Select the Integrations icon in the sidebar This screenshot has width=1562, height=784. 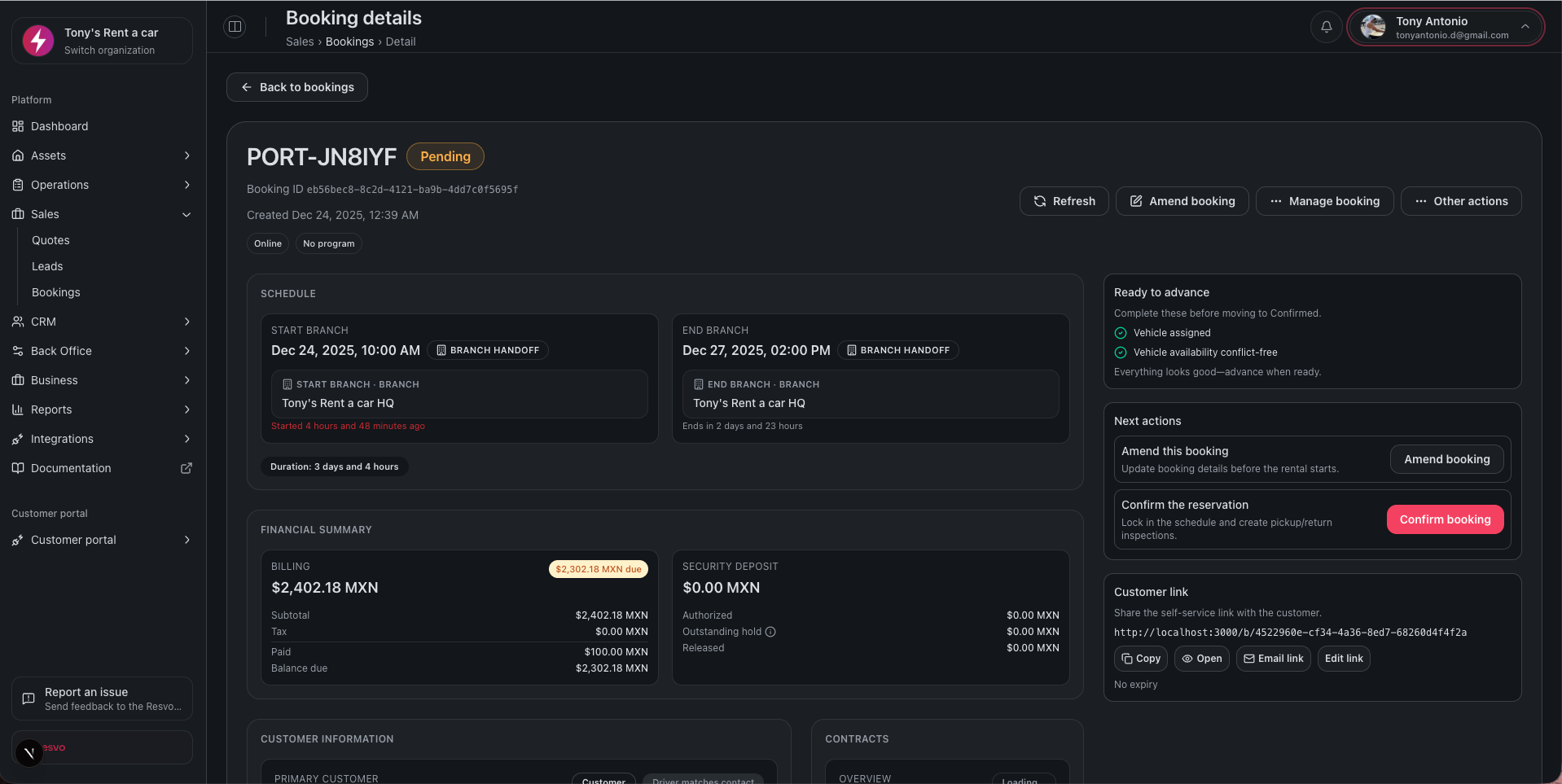point(19,439)
